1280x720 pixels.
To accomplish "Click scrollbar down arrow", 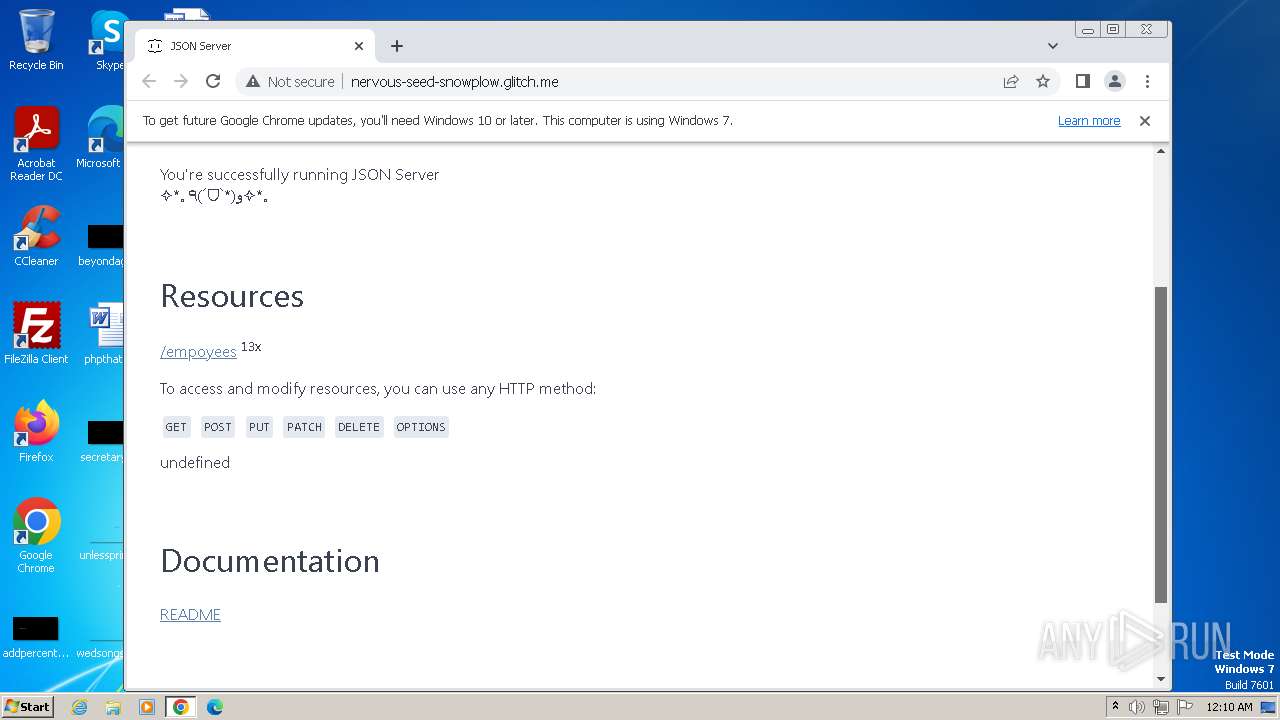I will coord(1161,679).
